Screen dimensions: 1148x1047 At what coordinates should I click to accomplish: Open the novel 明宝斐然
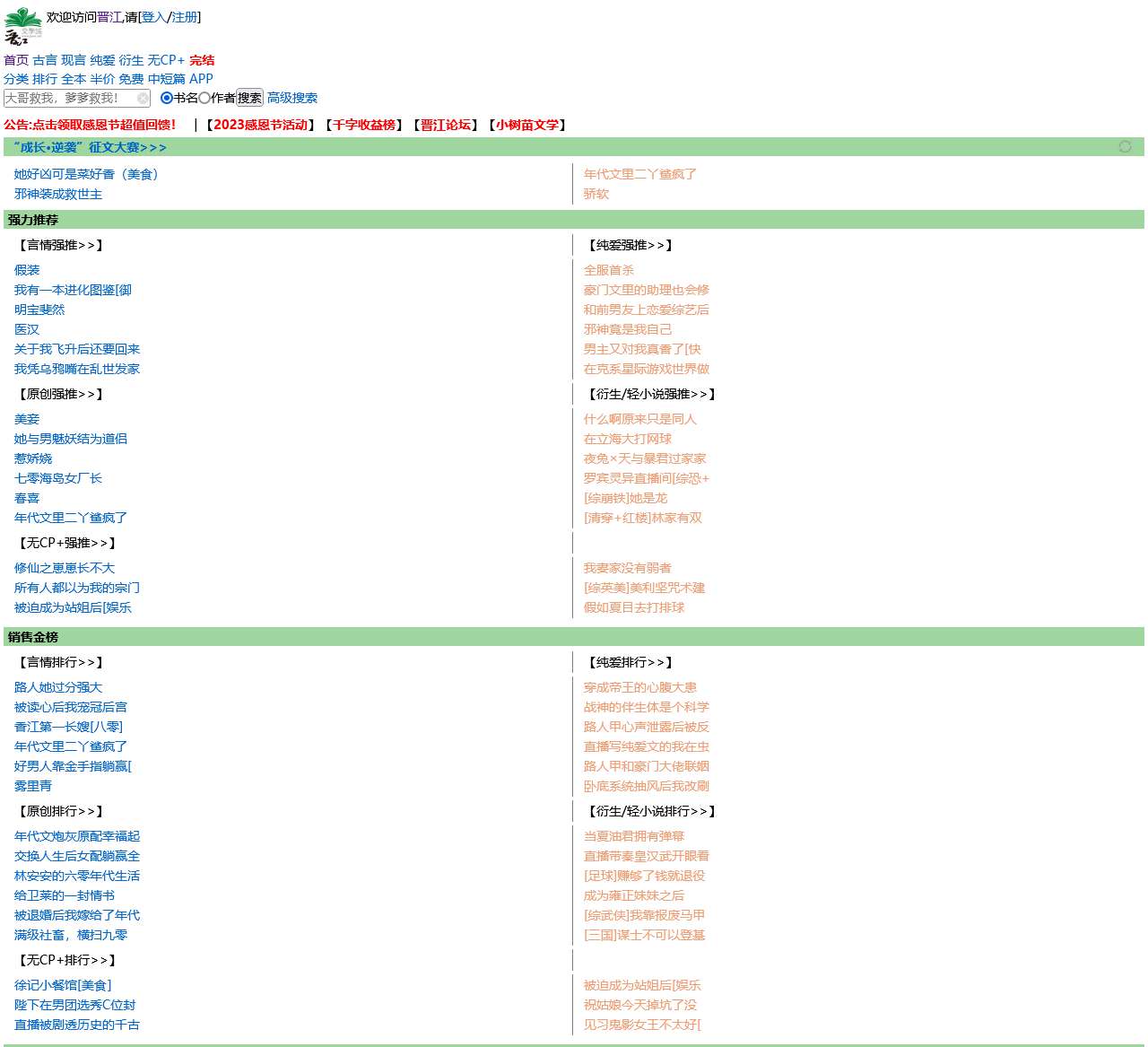point(39,310)
